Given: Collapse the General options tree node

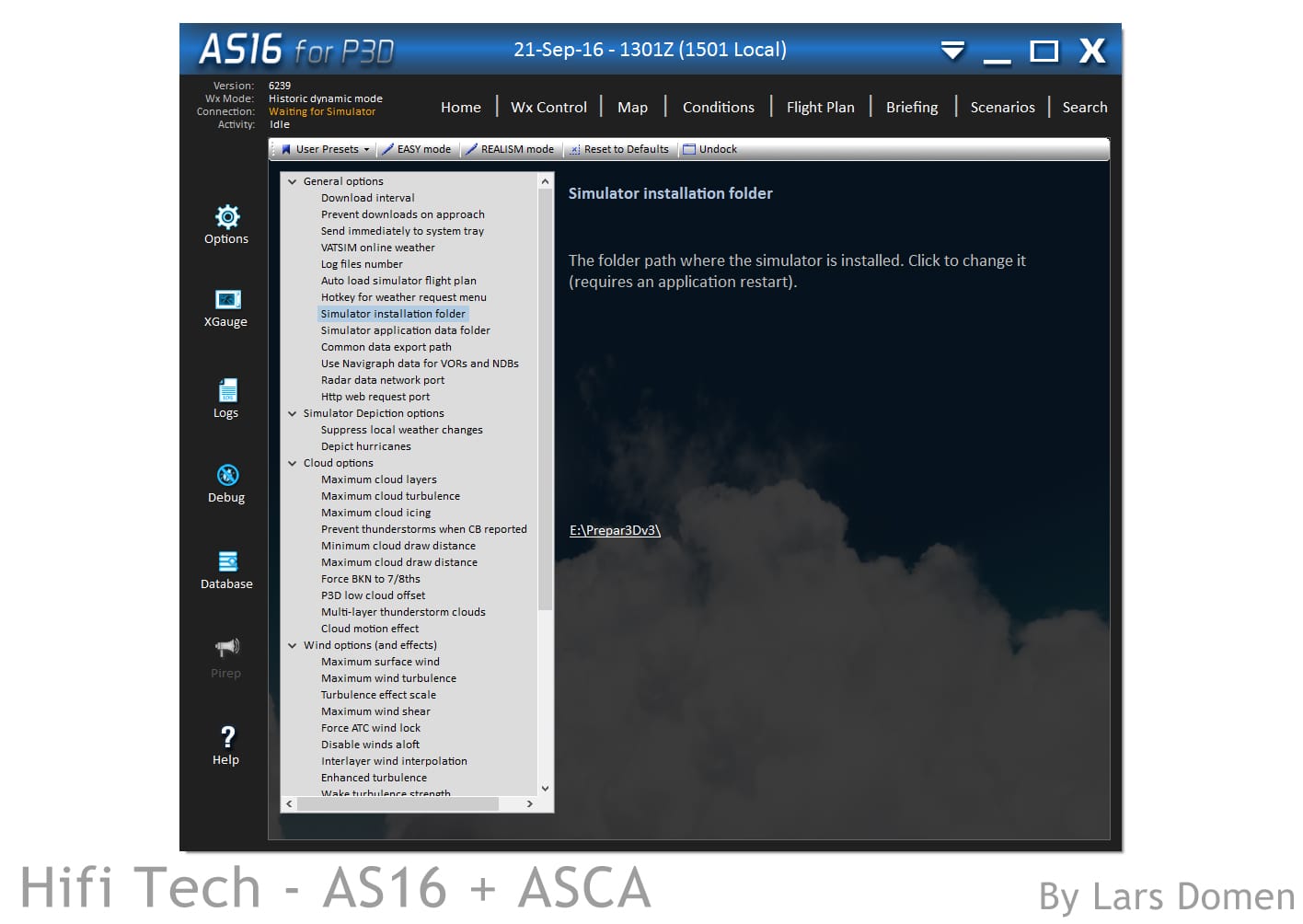Looking at the screenshot, I should coord(293,181).
